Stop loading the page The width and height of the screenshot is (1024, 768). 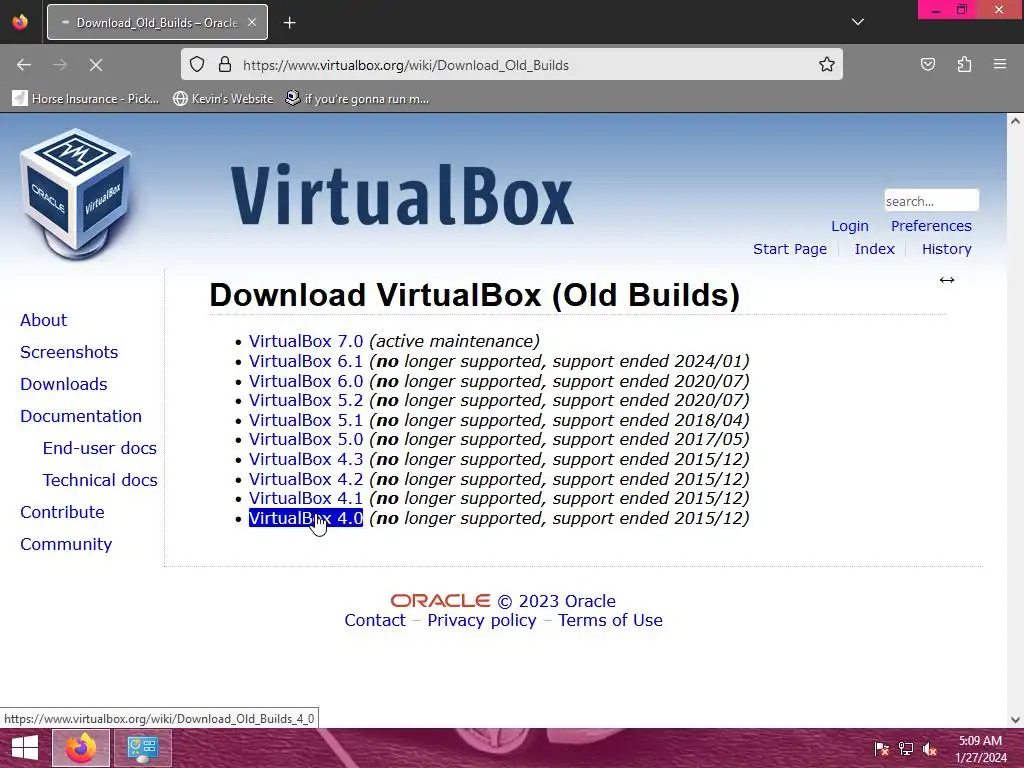(95, 65)
